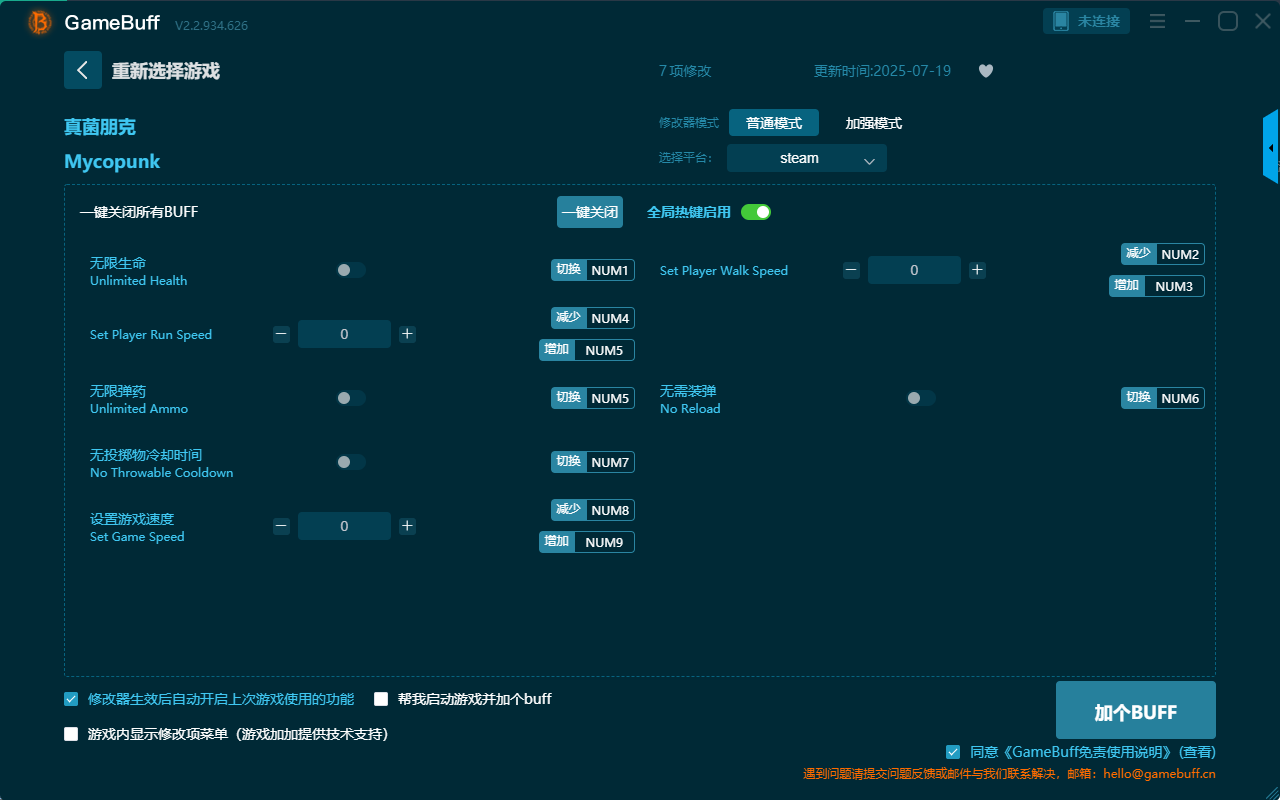Image resolution: width=1280 pixels, height=800 pixels.
Task: Click 重新选择游戏 label
Action: [166, 71]
